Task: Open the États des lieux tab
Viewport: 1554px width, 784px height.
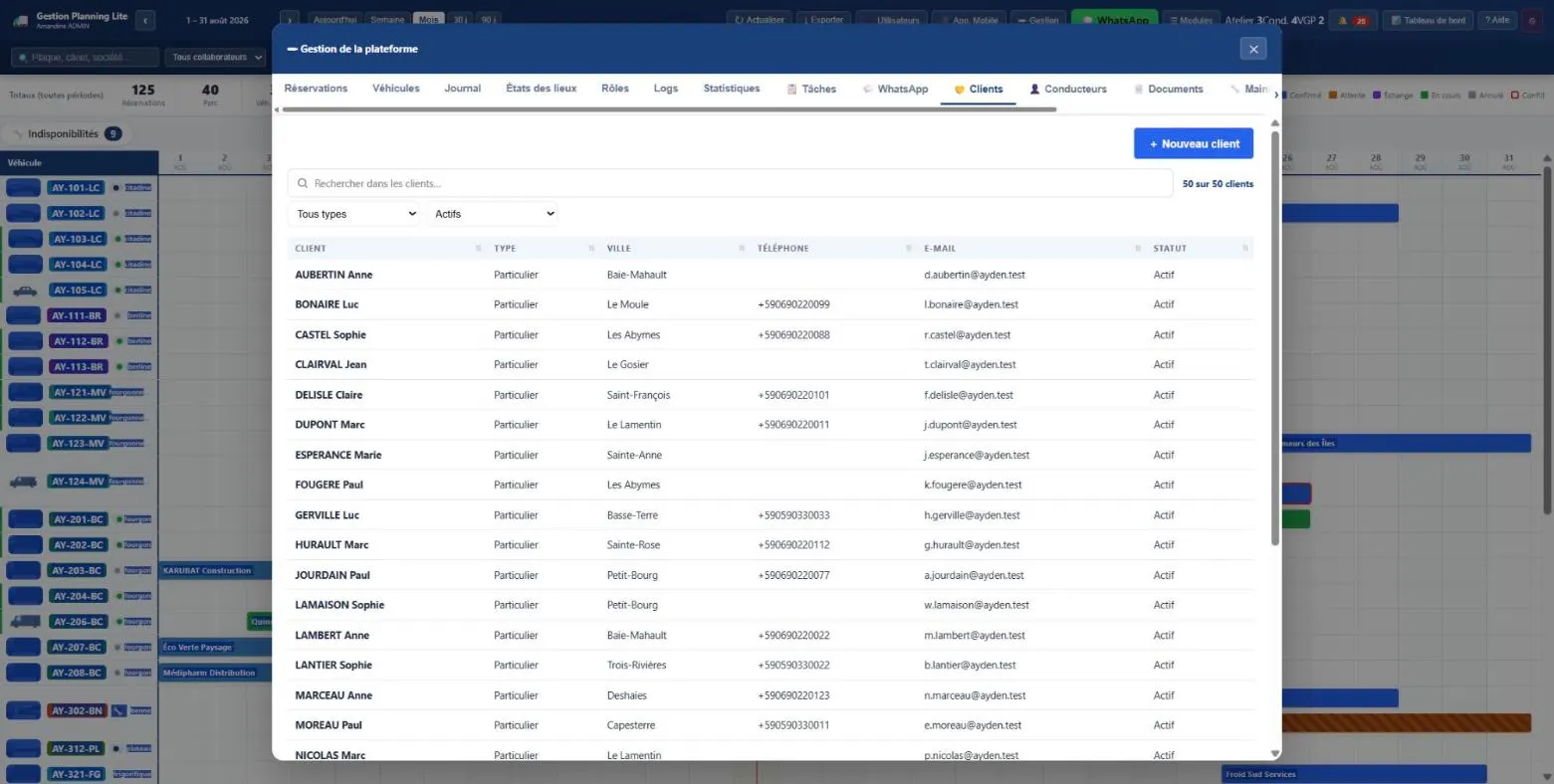Action: pyautogui.click(x=542, y=89)
